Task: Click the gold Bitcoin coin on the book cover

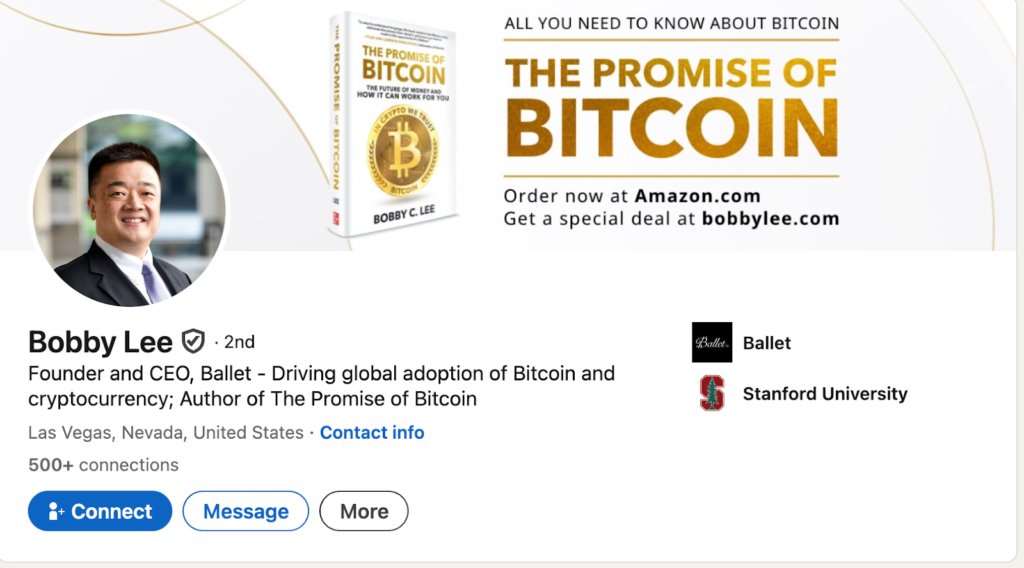Action: coord(404,151)
